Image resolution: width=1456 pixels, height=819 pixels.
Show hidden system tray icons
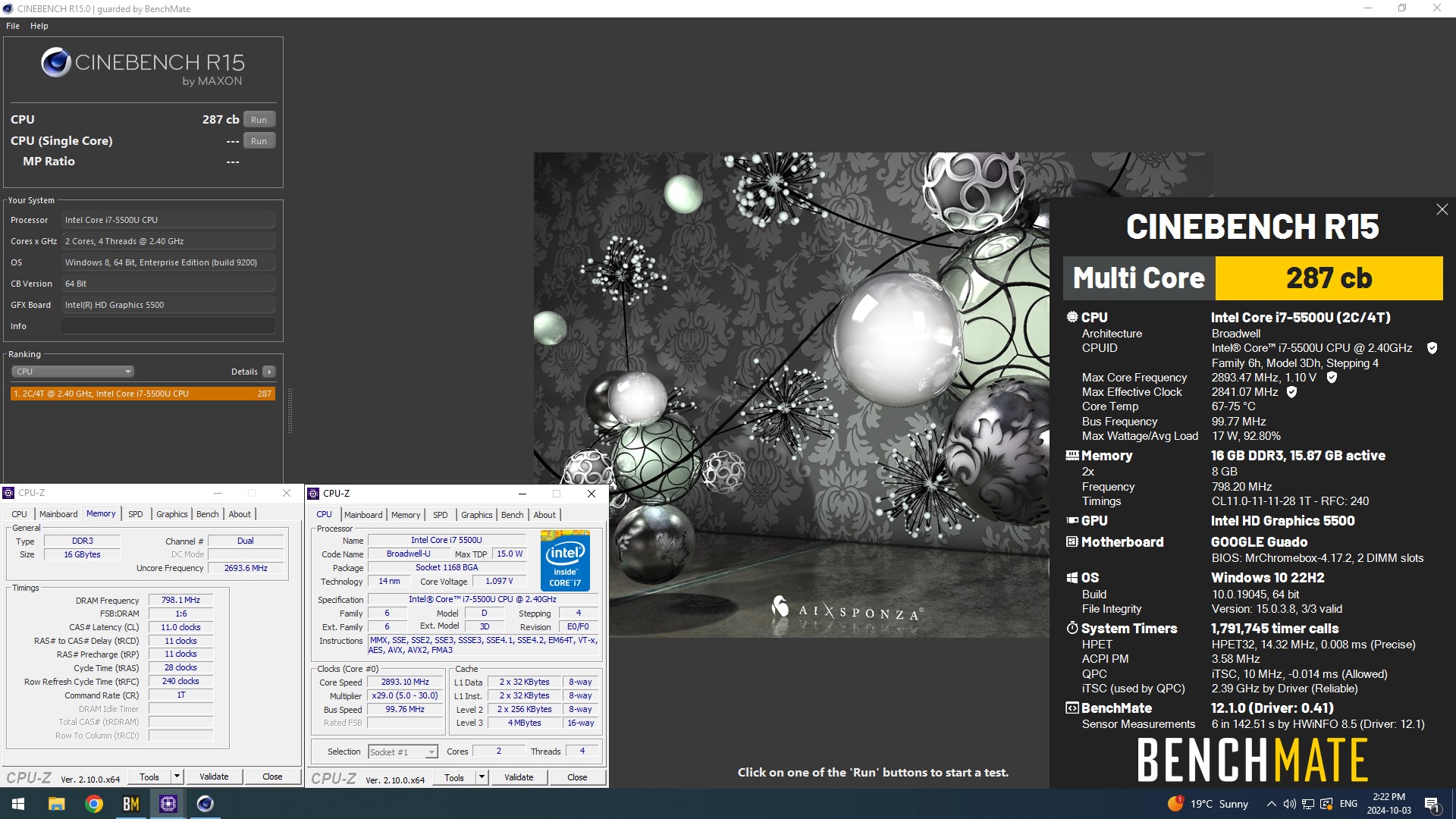(x=1271, y=804)
